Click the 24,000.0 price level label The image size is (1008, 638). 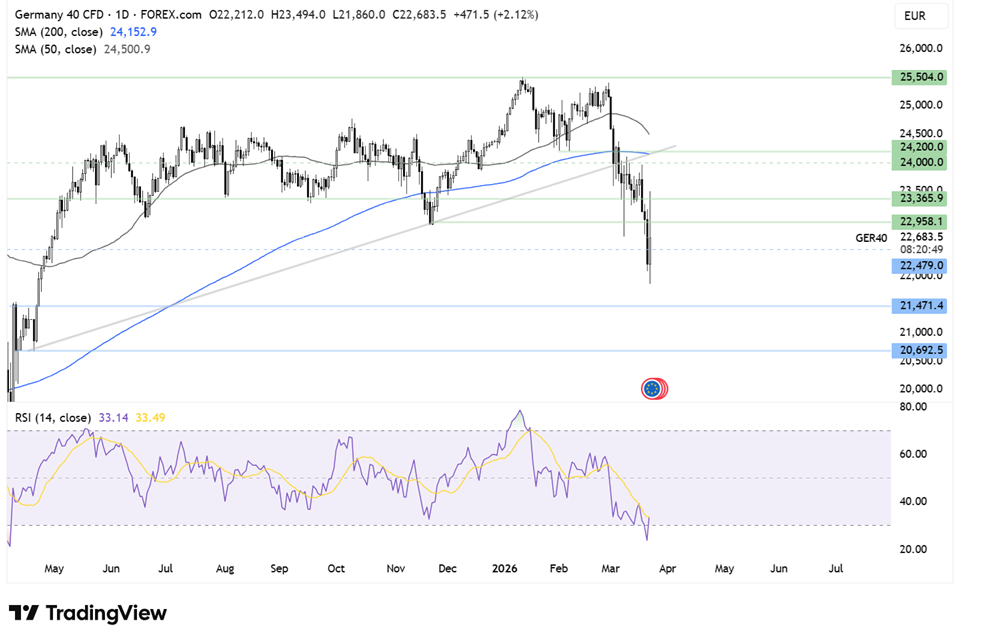pos(919,162)
